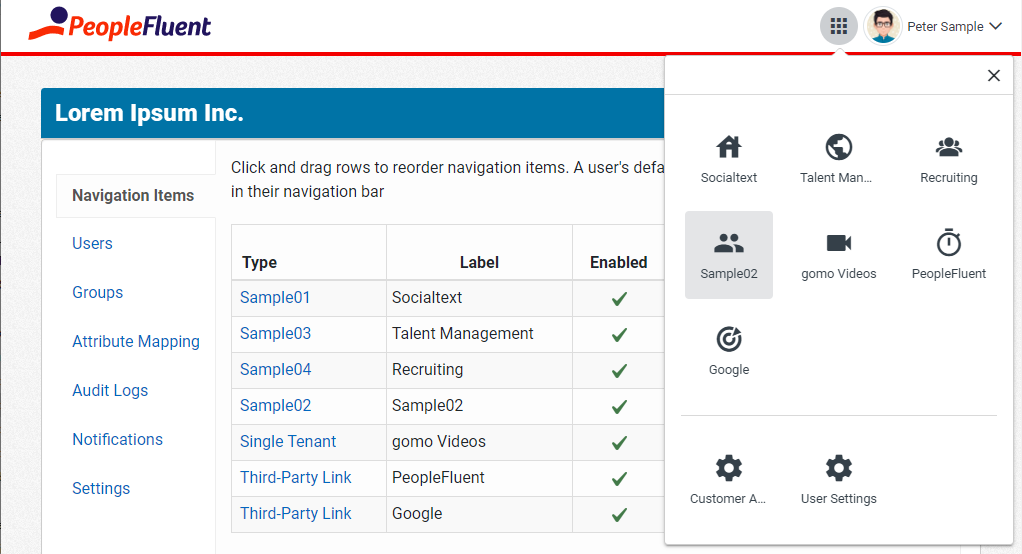The height and width of the screenshot is (554, 1022).
Task: Open Settings in the sidebar
Action: 101,488
